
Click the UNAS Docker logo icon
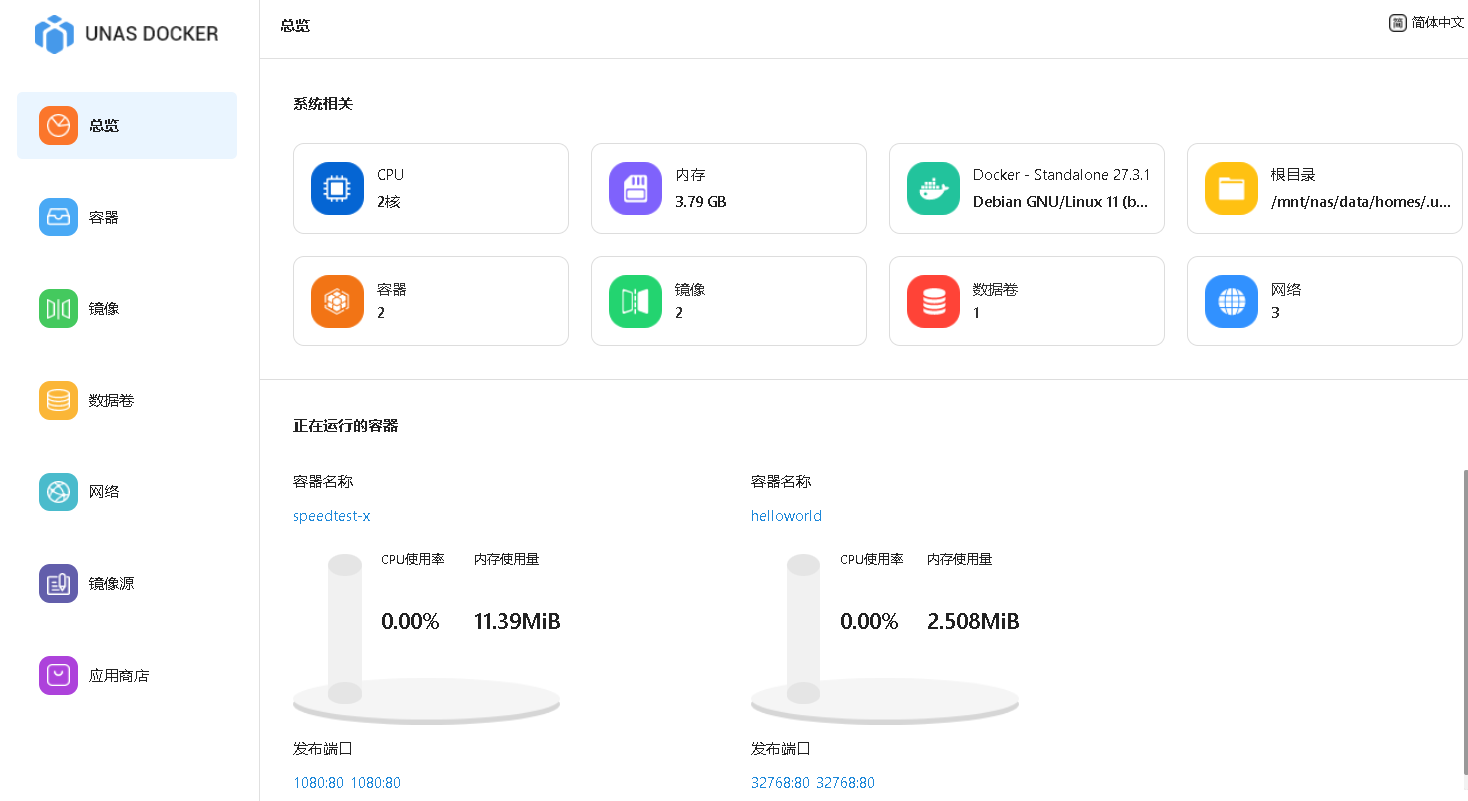coord(54,34)
